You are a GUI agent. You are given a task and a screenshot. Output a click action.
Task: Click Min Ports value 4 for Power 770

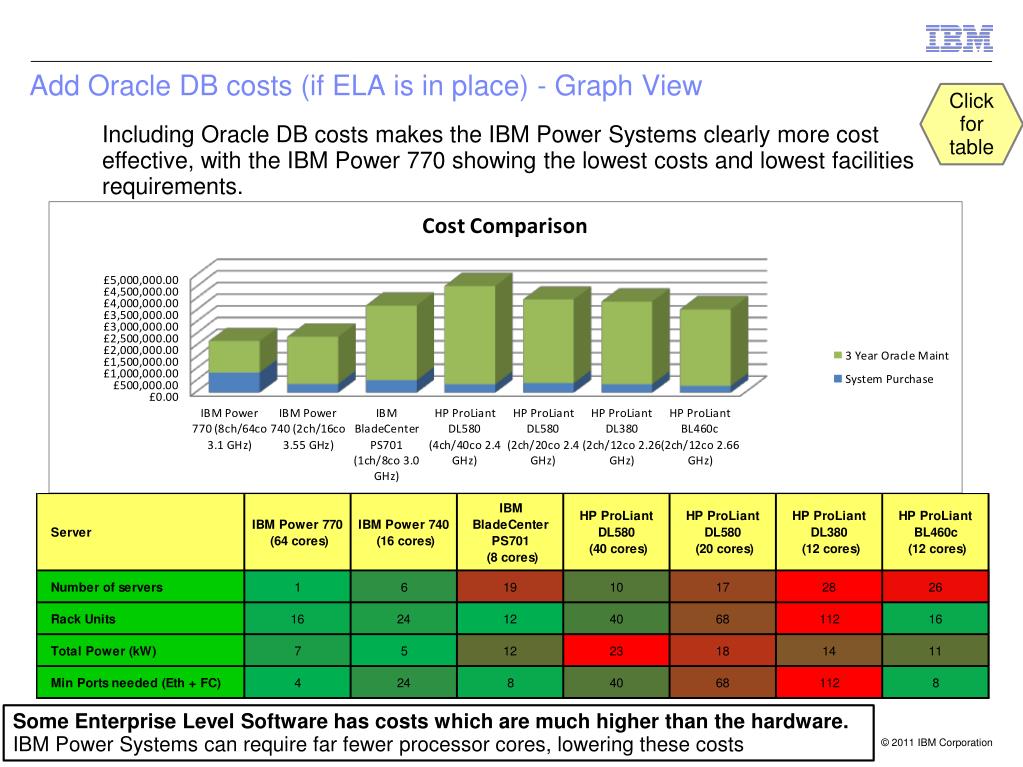click(x=298, y=683)
